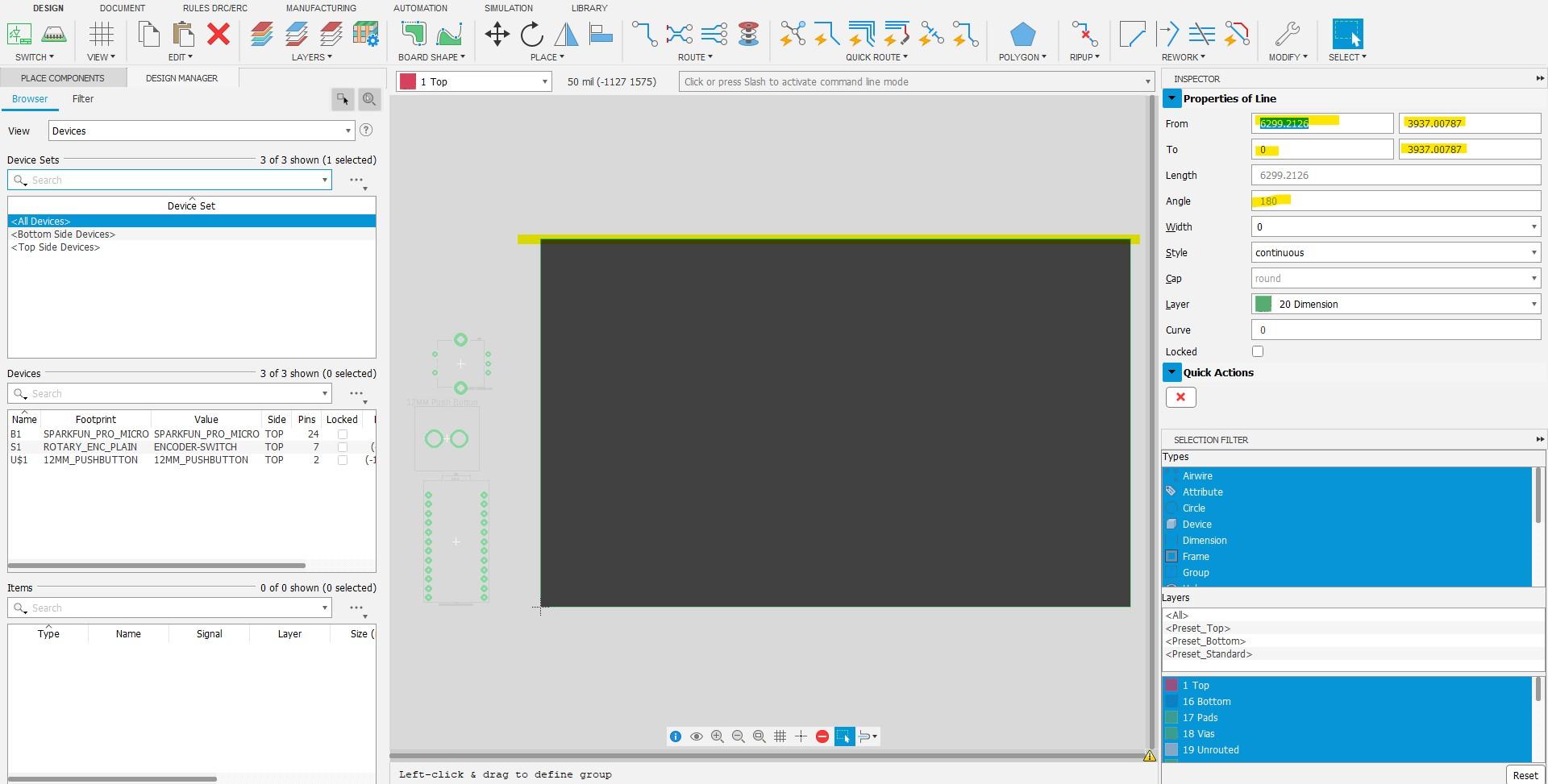Enable the Locked checkbox in Properties of Line
The image size is (1548, 784).
click(x=1257, y=351)
